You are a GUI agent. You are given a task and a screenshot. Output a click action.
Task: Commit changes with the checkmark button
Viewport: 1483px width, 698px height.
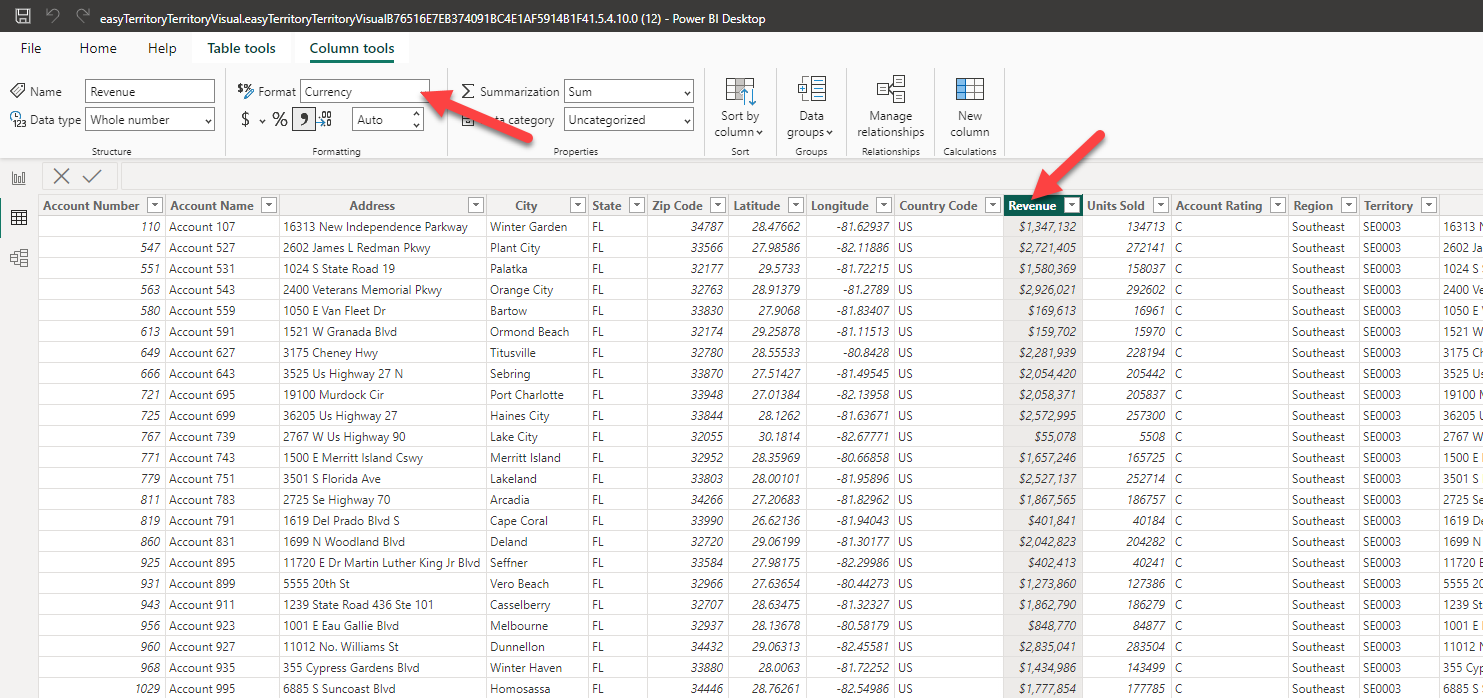(92, 175)
